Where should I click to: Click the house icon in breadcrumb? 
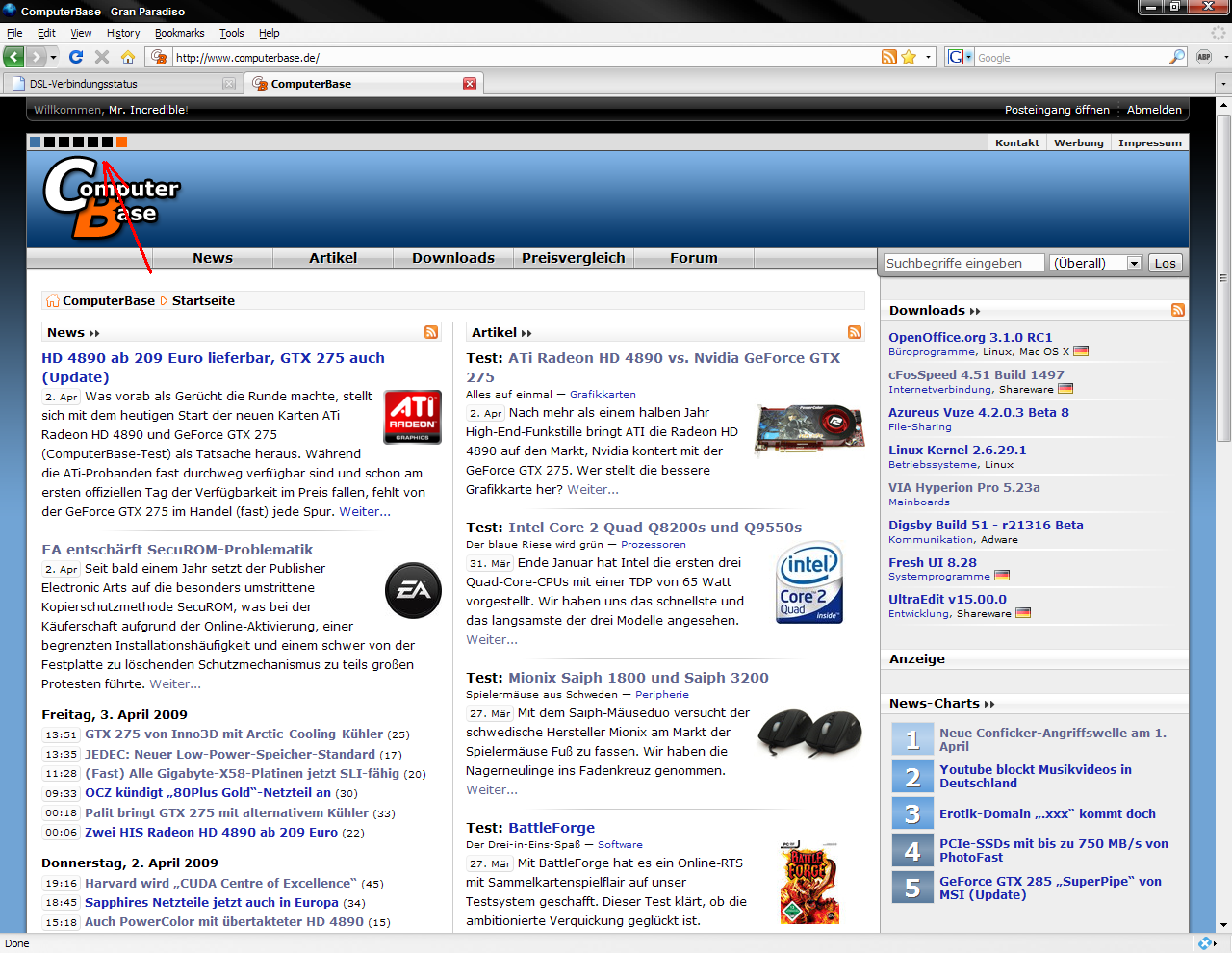point(53,301)
